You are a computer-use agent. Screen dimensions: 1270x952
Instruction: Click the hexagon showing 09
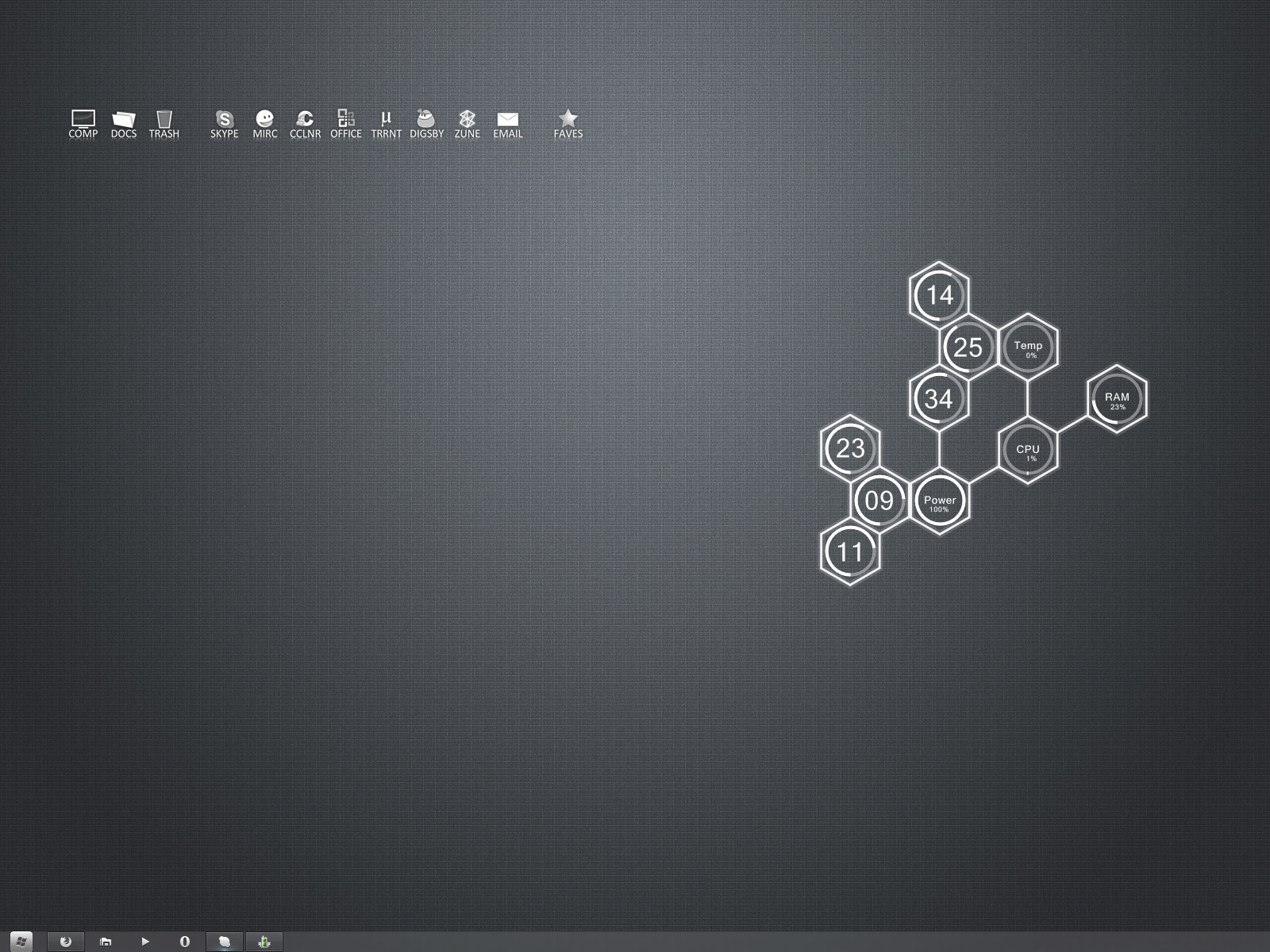[x=879, y=501]
